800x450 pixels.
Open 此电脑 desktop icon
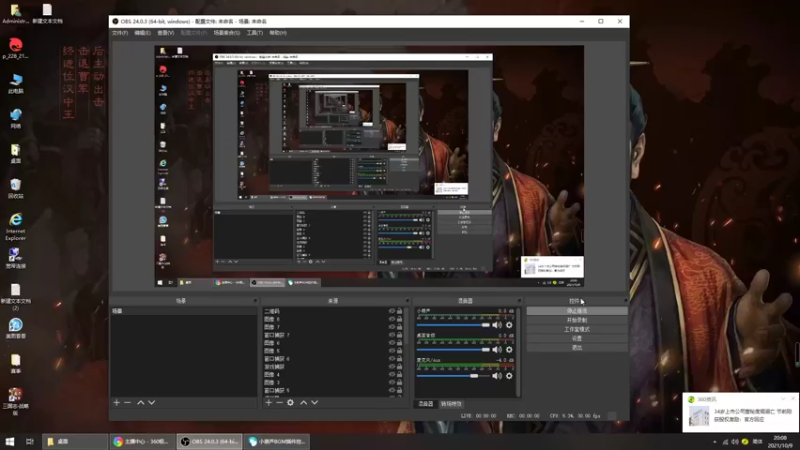16,84
